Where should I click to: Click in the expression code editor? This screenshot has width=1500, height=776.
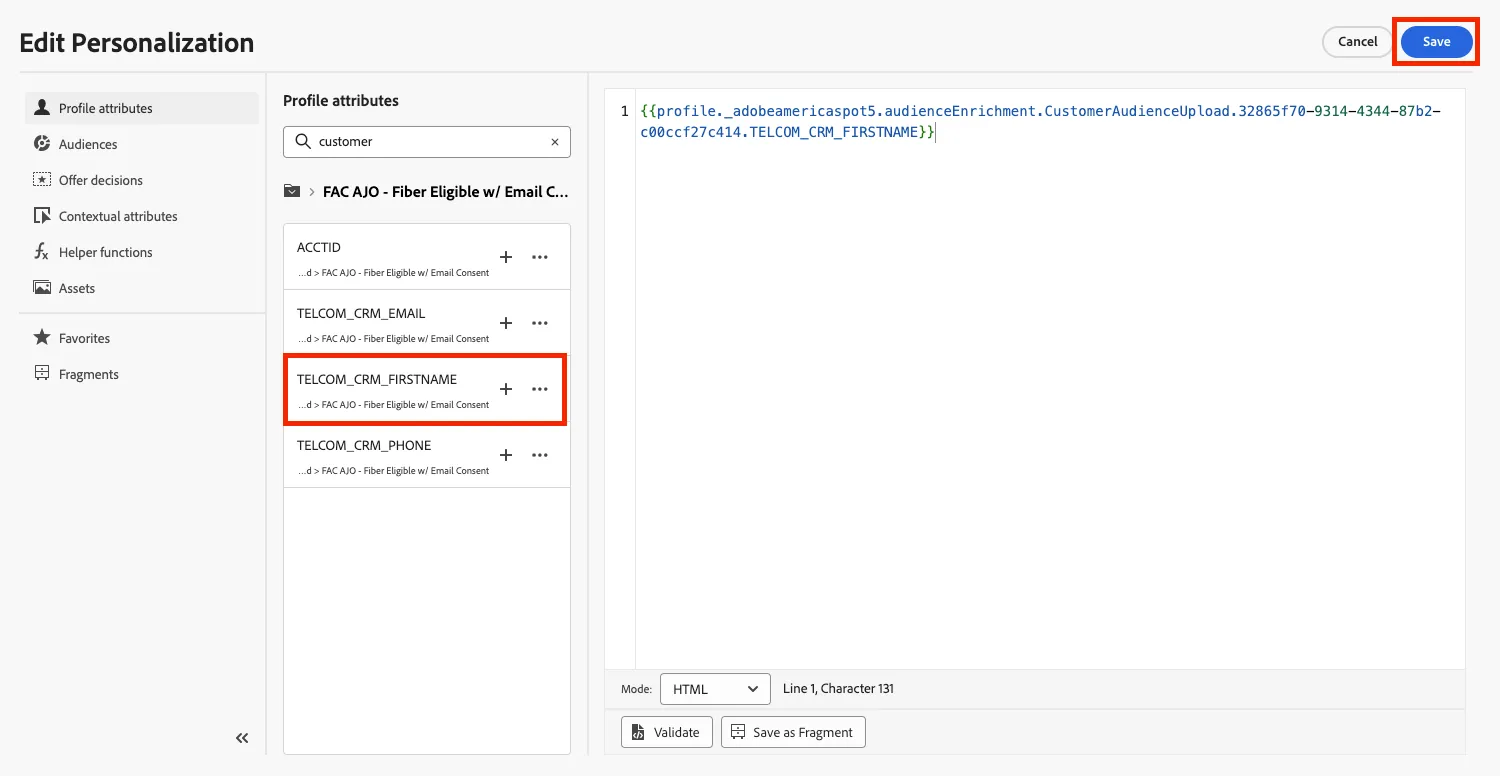1050,380
